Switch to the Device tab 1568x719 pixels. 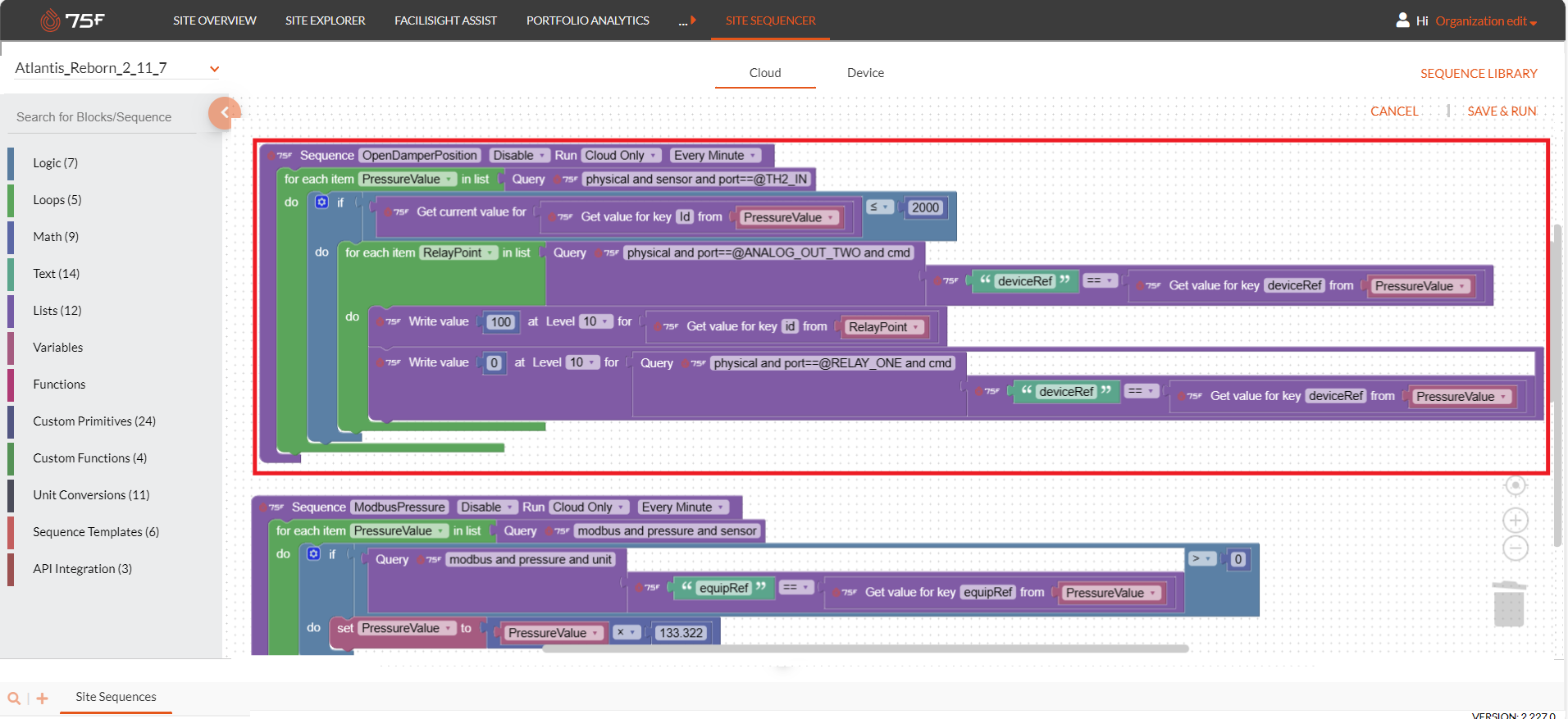tap(865, 73)
